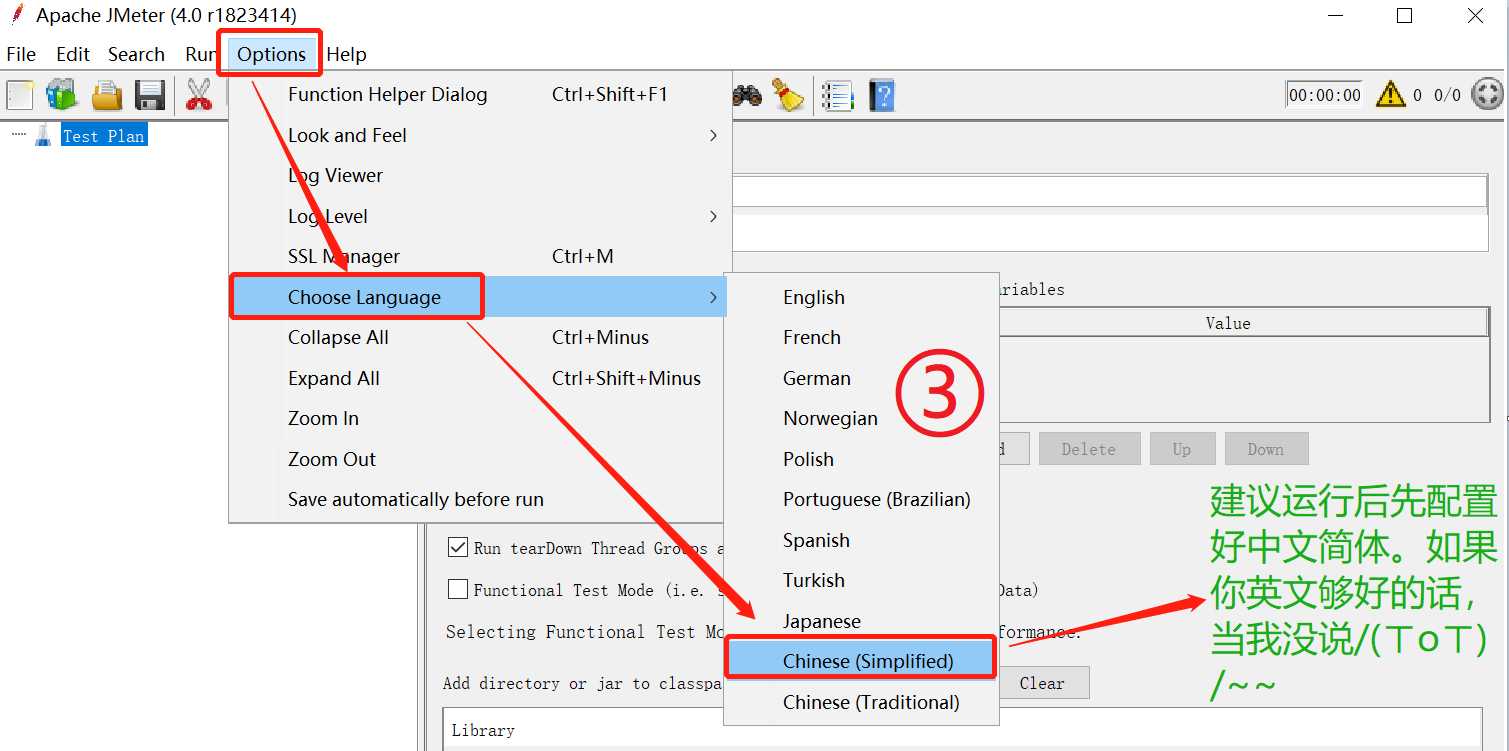Toggle Run tearDown Thread Groups checkbox
The height and width of the screenshot is (751, 1509).
[x=458, y=547]
